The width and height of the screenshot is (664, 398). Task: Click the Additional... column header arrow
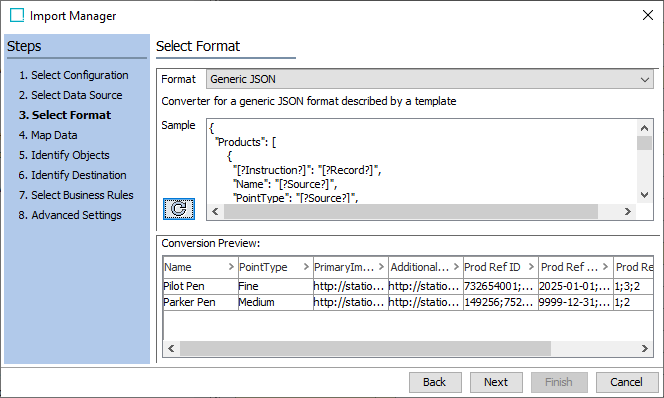coord(456,267)
